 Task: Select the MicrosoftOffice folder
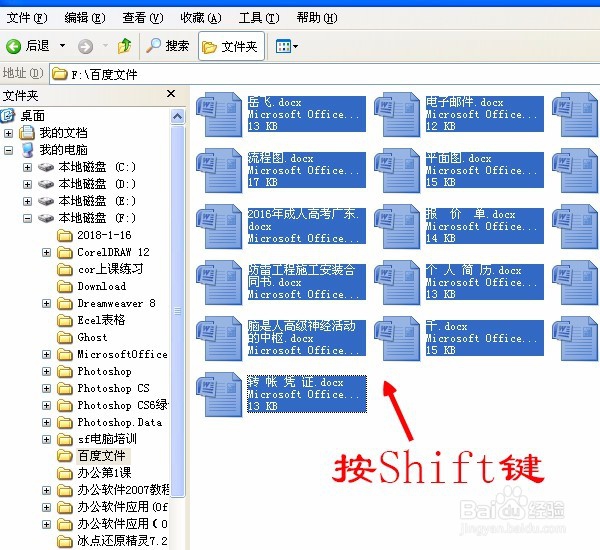pyautogui.click(x=122, y=354)
